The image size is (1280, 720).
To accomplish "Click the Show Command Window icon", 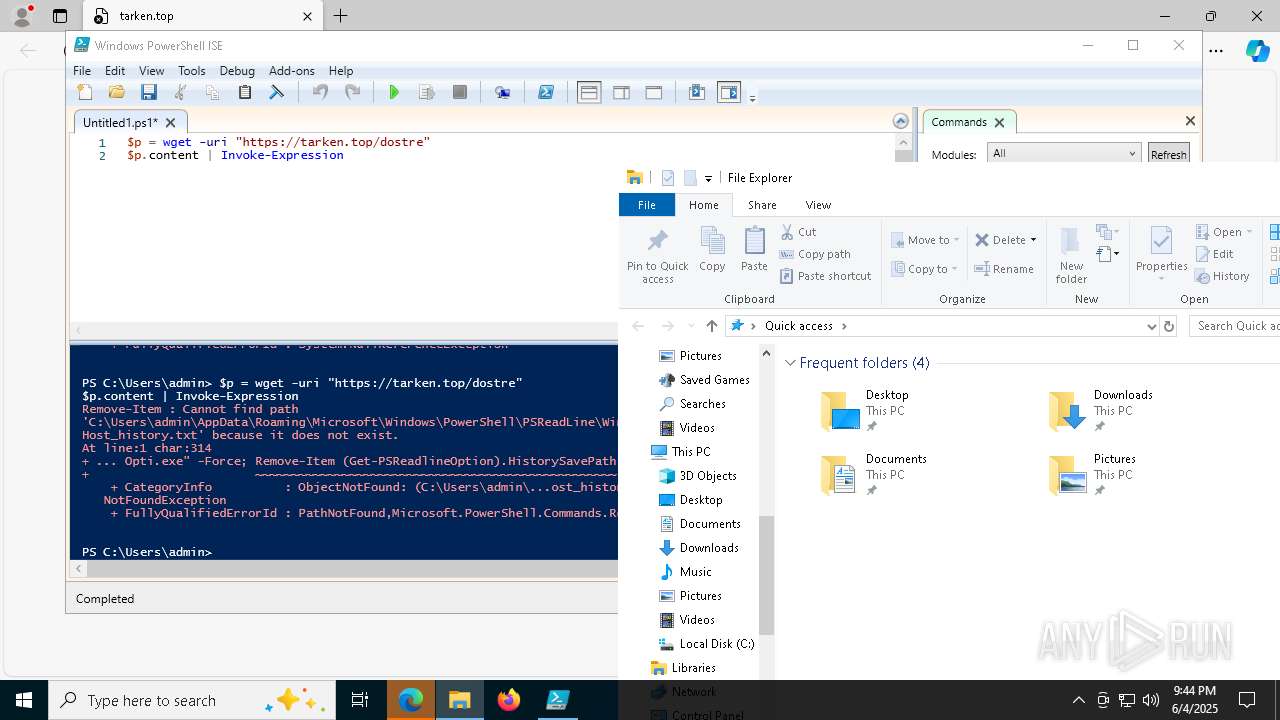I will pos(697,92).
